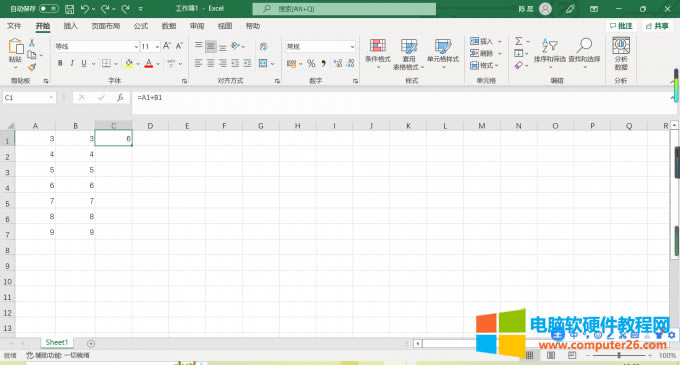This screenshot has width=680, height=365.
Task: Click the AutoSum sigma icon
Action: pyautogui.click(x=519, y=41)
